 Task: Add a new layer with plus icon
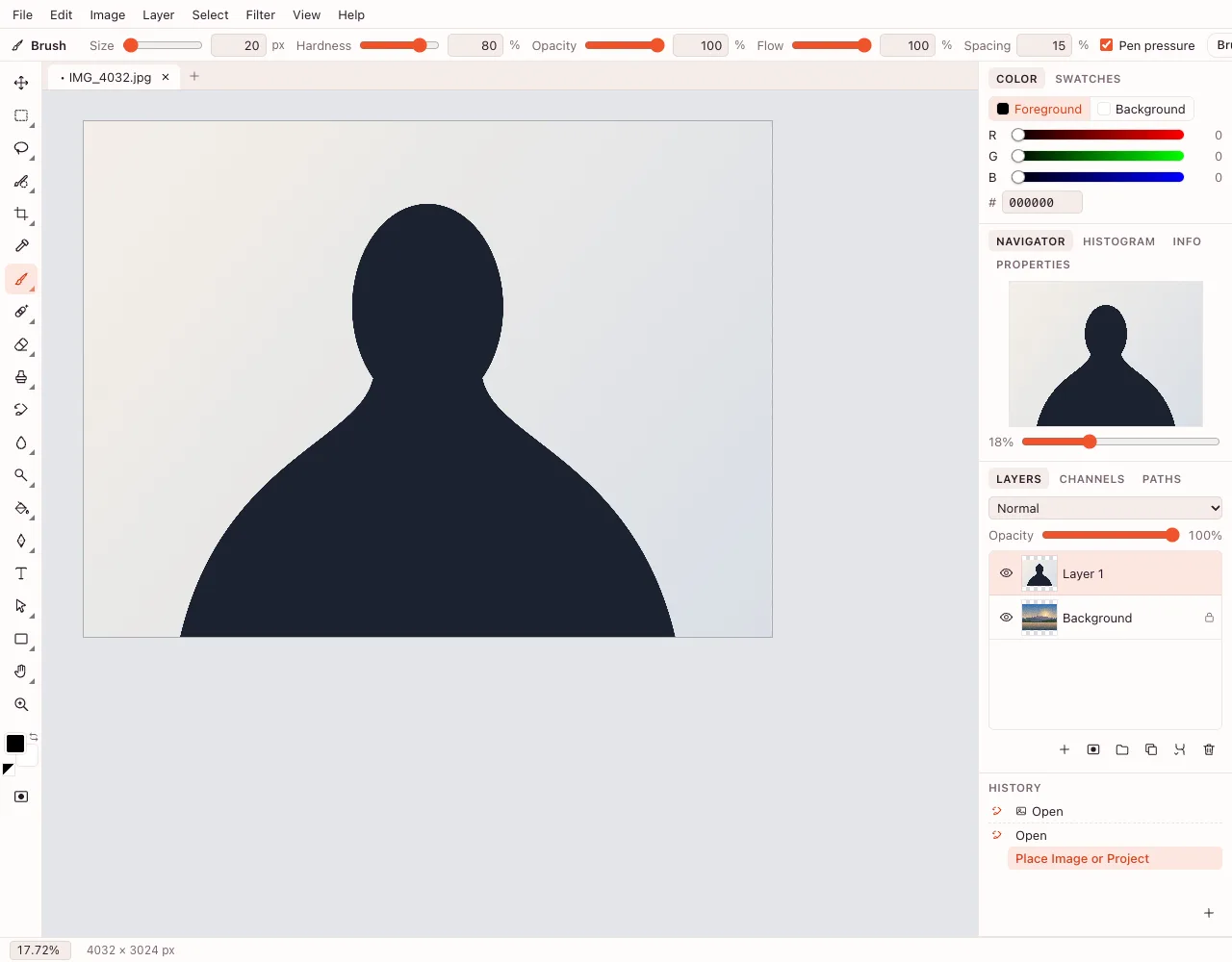tap(1065, 749)
